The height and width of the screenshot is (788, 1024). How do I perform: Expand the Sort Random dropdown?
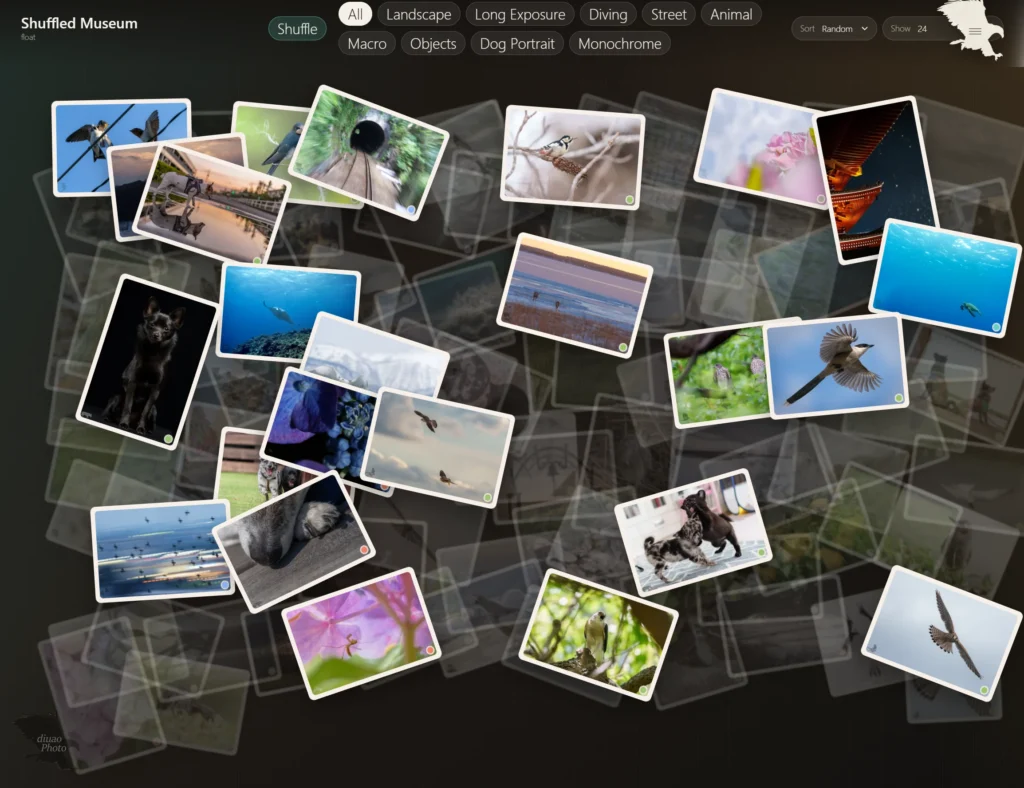click(833, 29)
